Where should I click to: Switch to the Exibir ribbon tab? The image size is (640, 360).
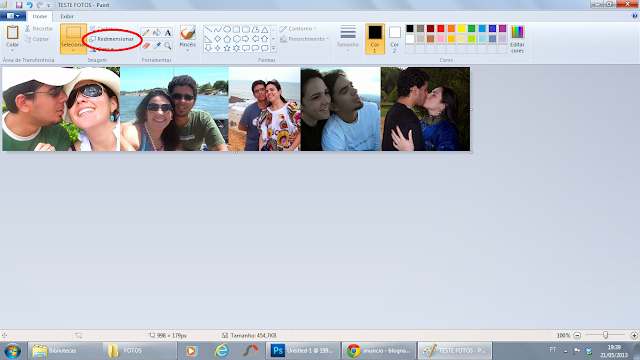click(67, 16)
